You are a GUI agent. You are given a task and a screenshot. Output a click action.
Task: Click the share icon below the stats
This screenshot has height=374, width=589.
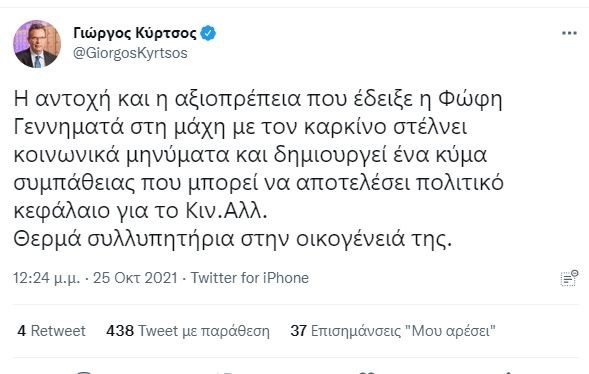(x=508, y=372)
